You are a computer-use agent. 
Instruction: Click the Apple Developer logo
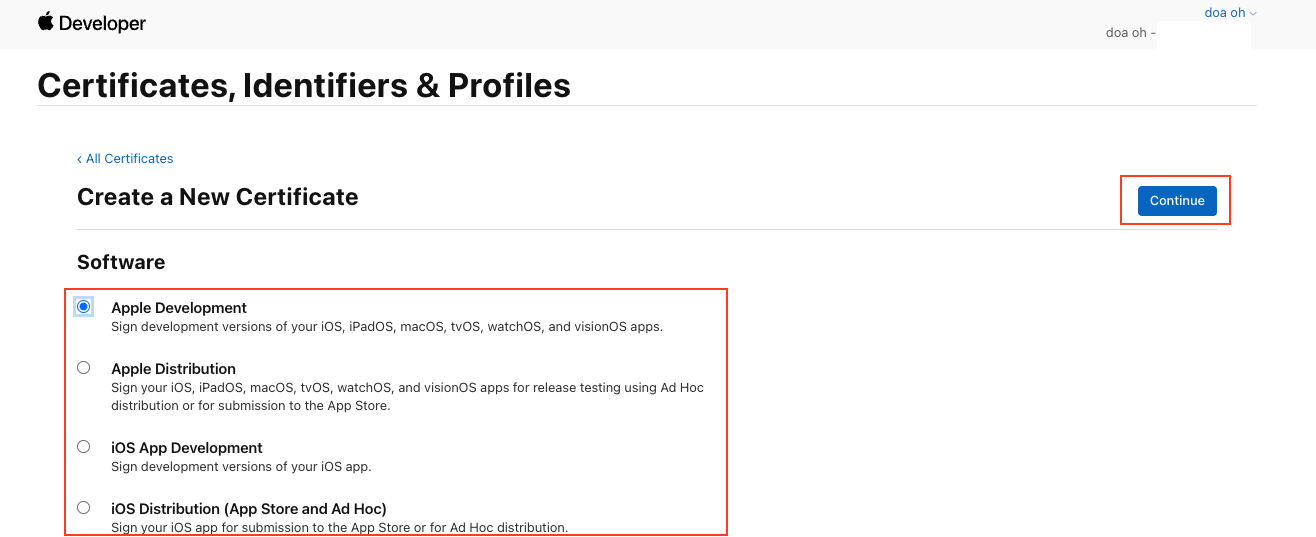point(92,23)
